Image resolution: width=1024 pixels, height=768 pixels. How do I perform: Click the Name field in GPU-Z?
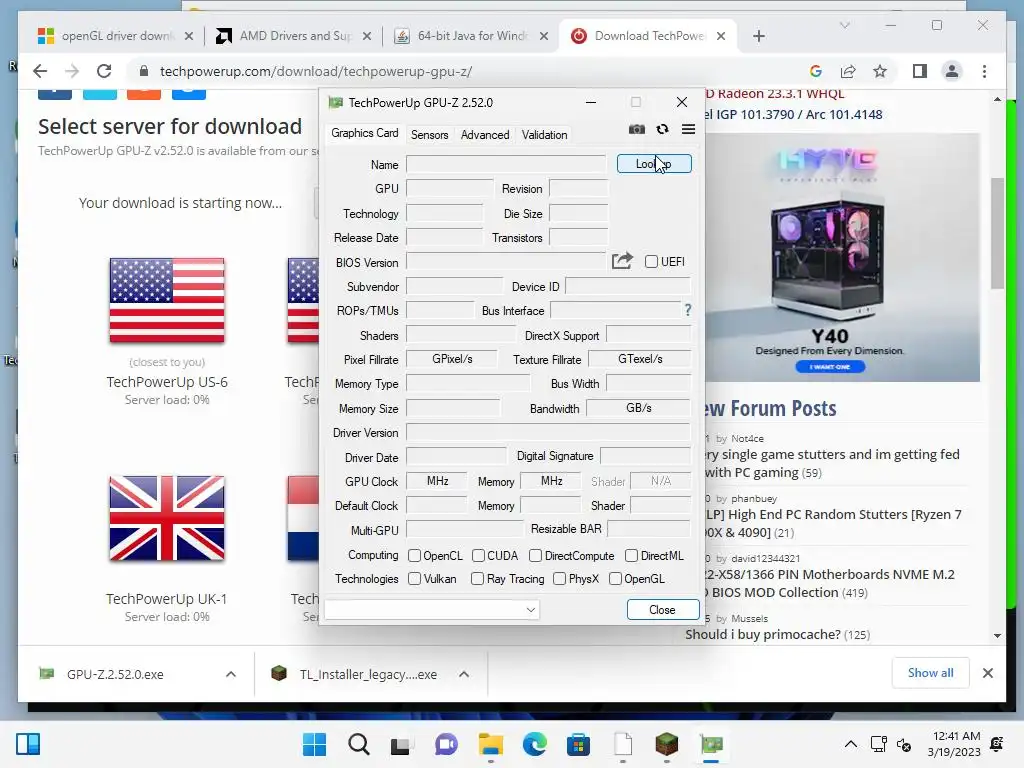505,165
